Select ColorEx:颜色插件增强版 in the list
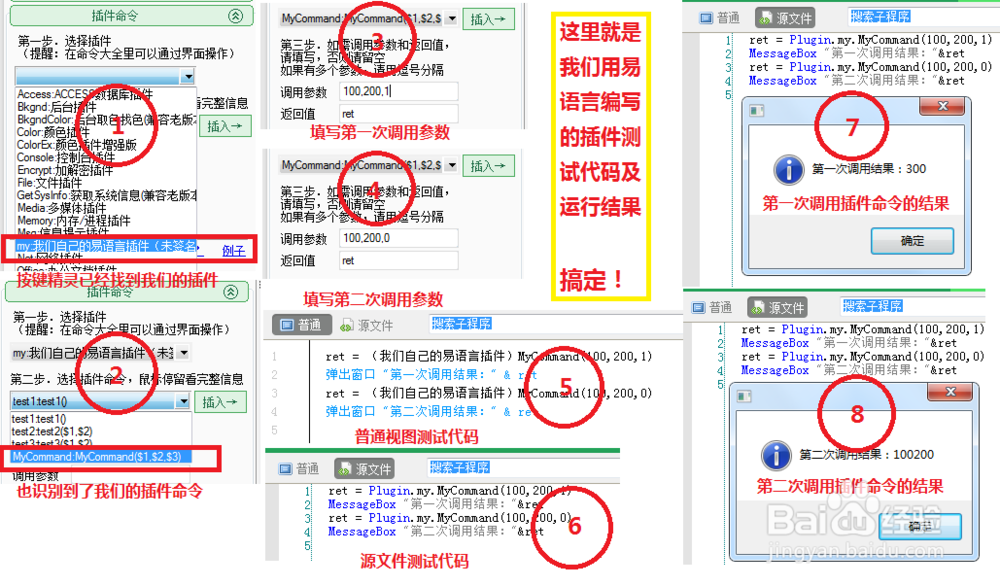This screenshot has height=586, width=1000. [x=77, y=145]
